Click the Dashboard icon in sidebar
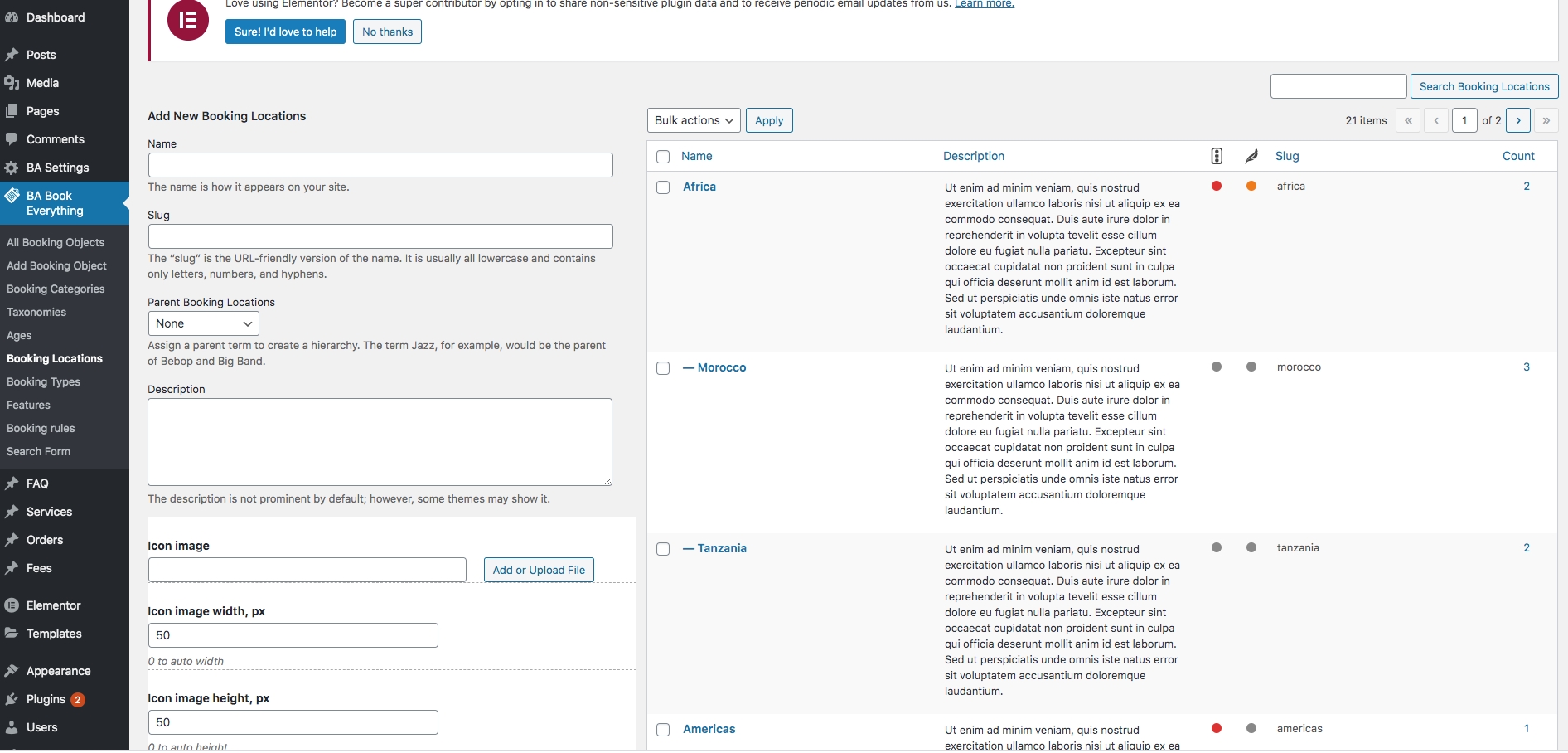The height and width of the screenshot is (753, 1568). 12,17
